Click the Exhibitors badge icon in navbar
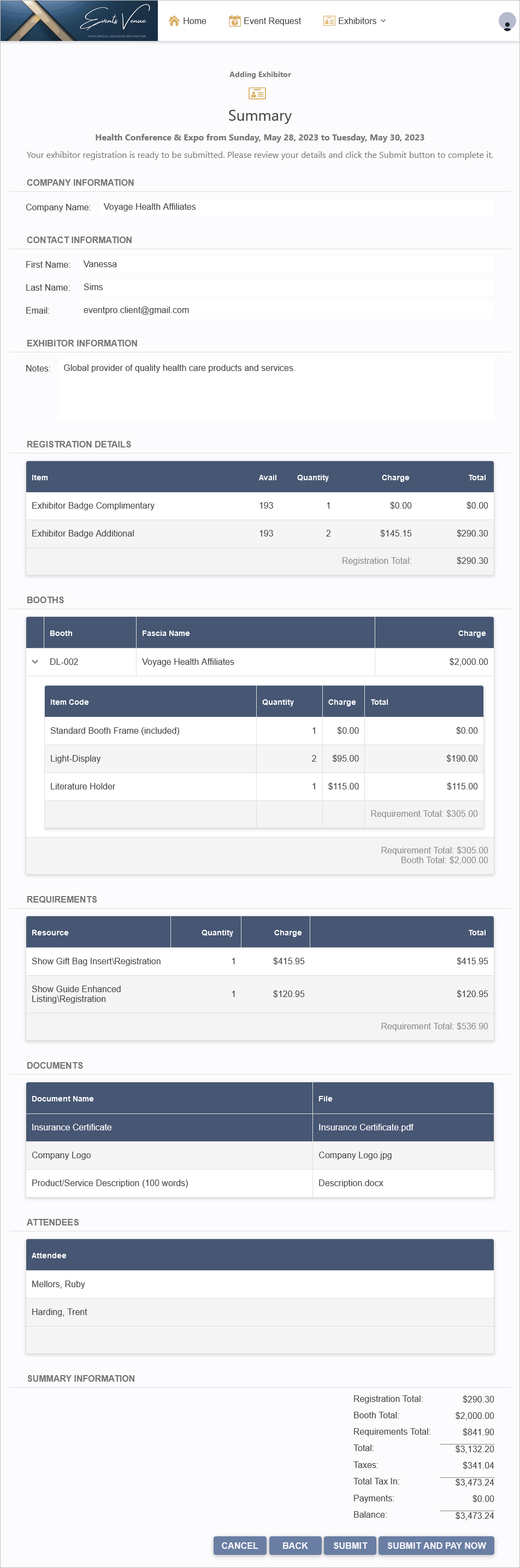Viewport: 520px width, 1568px height. 329,21
